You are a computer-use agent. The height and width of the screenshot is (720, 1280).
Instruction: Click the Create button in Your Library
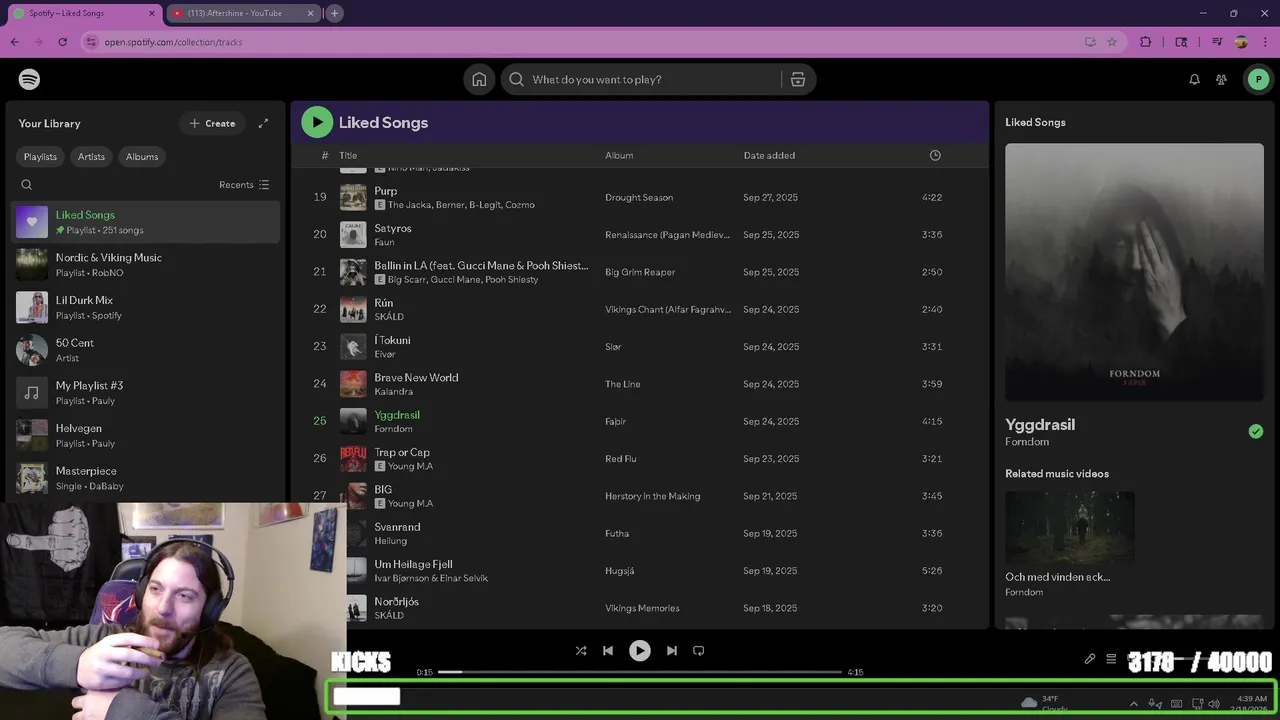[212, 123]
